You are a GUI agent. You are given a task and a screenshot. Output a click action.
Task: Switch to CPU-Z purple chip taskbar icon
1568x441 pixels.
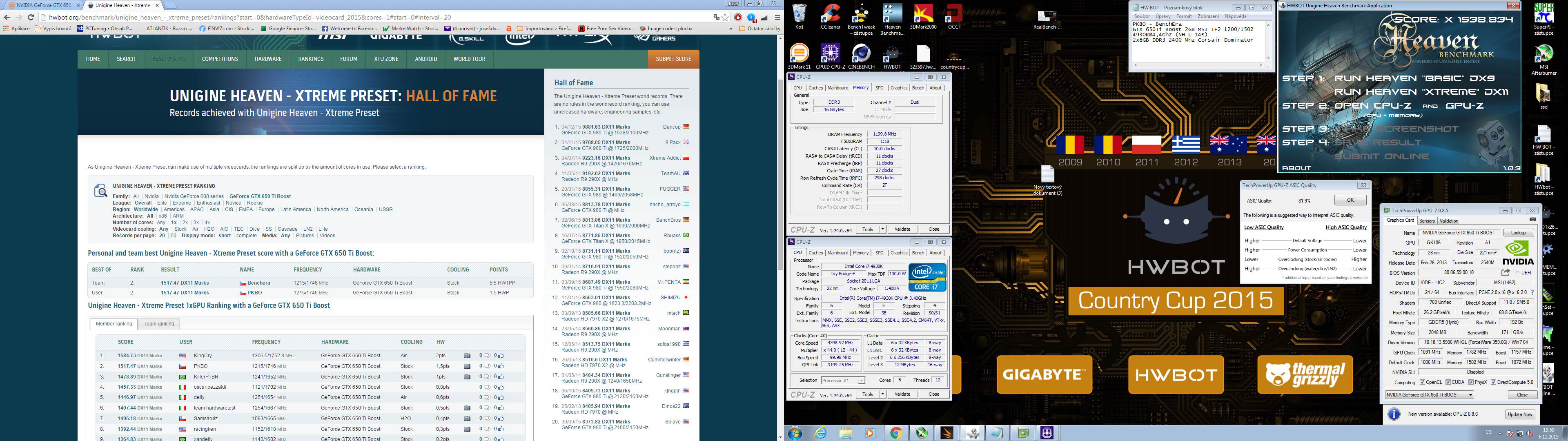pos(1047,433)
